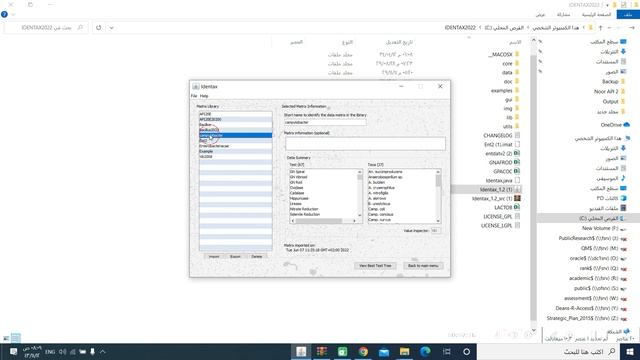Open the green app taskbar icon
Screen dimensions: 640x360
coord(342,351)
